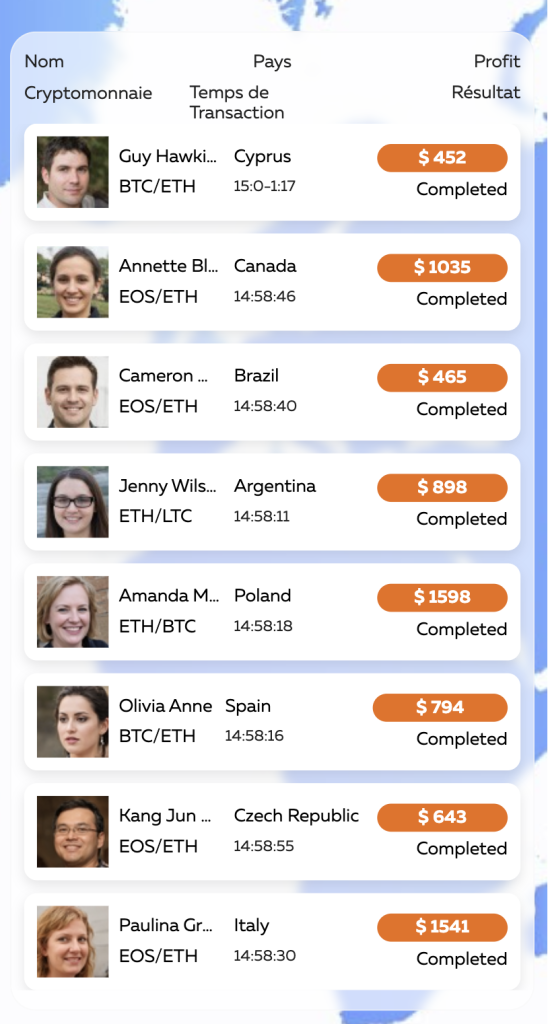Select Kang Jun's avatar image
548x1024 pixels.
(x=73, y=831)
